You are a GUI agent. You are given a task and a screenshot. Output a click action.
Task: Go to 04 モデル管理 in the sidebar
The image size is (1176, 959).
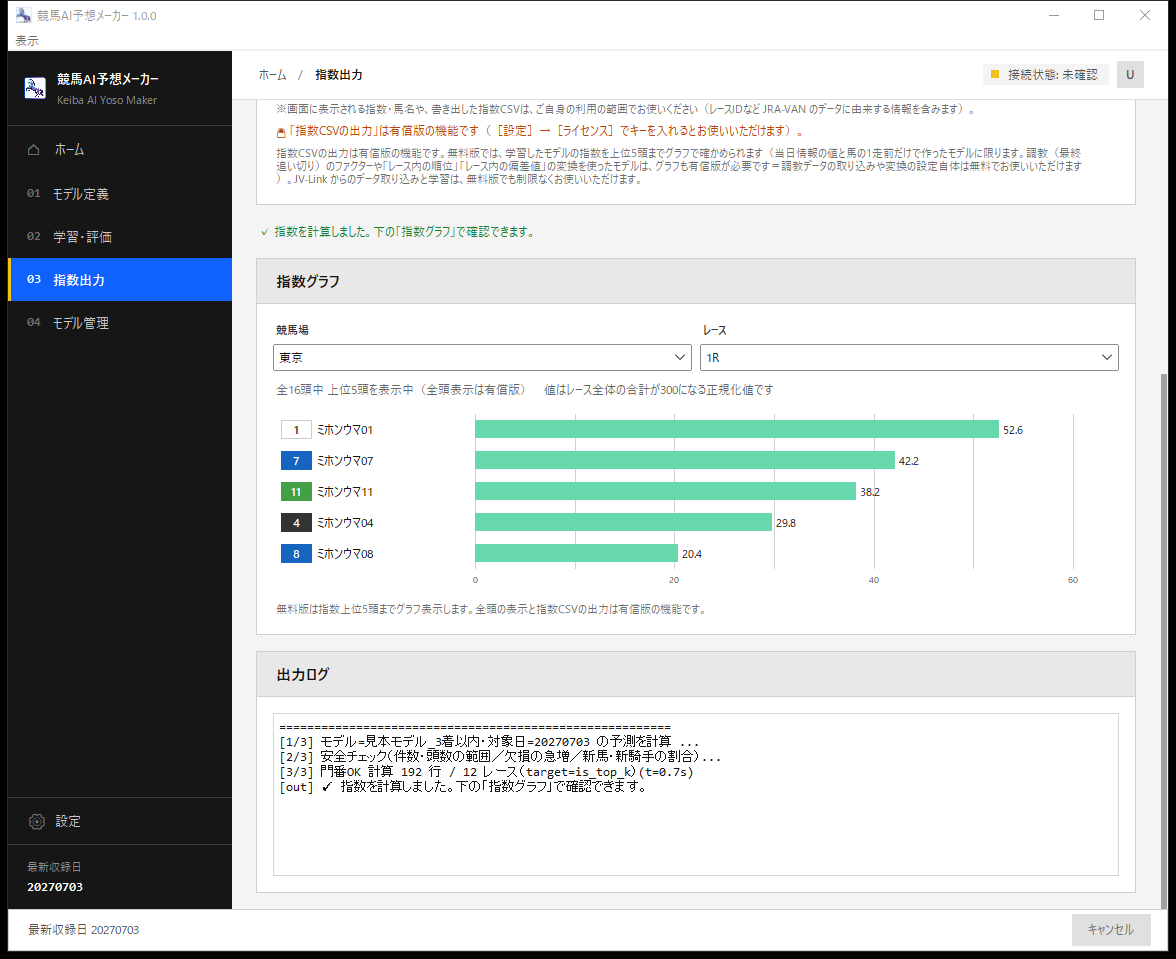click(x=120, y=322)
